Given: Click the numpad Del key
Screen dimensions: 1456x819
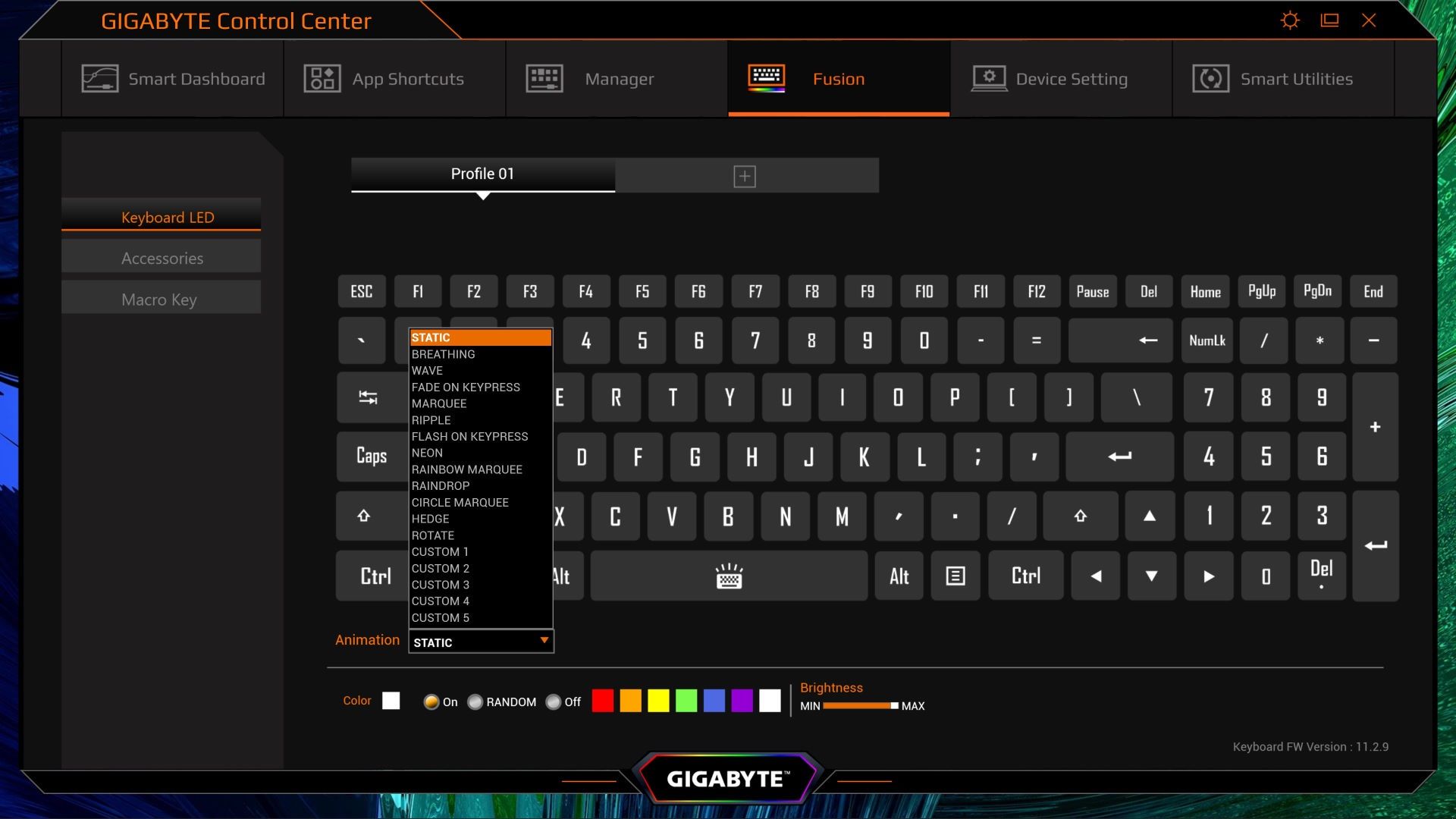Looking at the screenshot, I should 1321,576.
